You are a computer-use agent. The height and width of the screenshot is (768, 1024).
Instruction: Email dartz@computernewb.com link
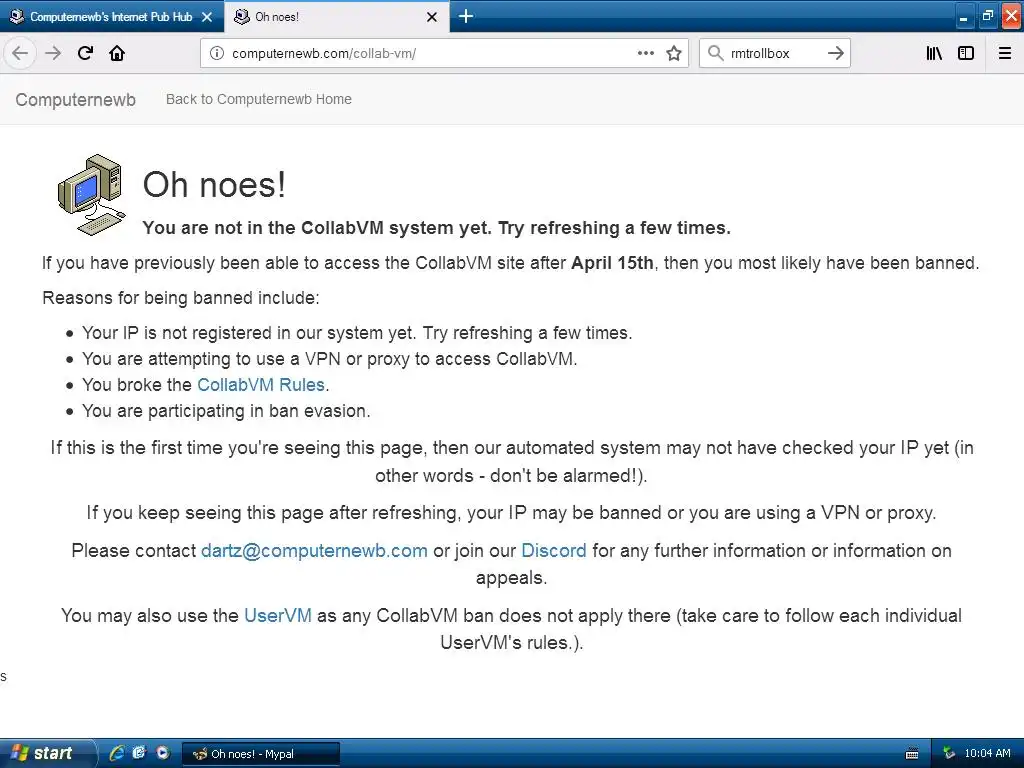(x=314, y=551)
